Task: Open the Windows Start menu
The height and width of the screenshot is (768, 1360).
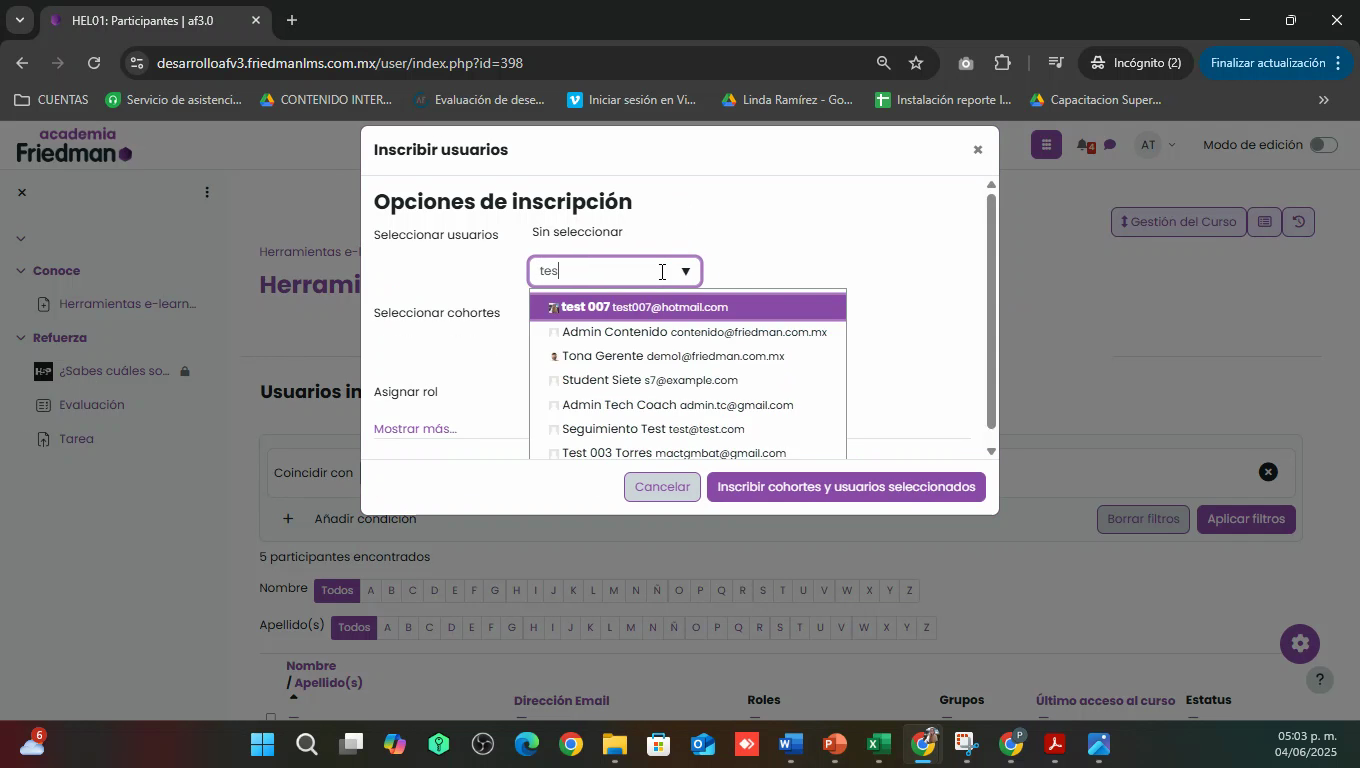Action: click(x=262, y=745)
